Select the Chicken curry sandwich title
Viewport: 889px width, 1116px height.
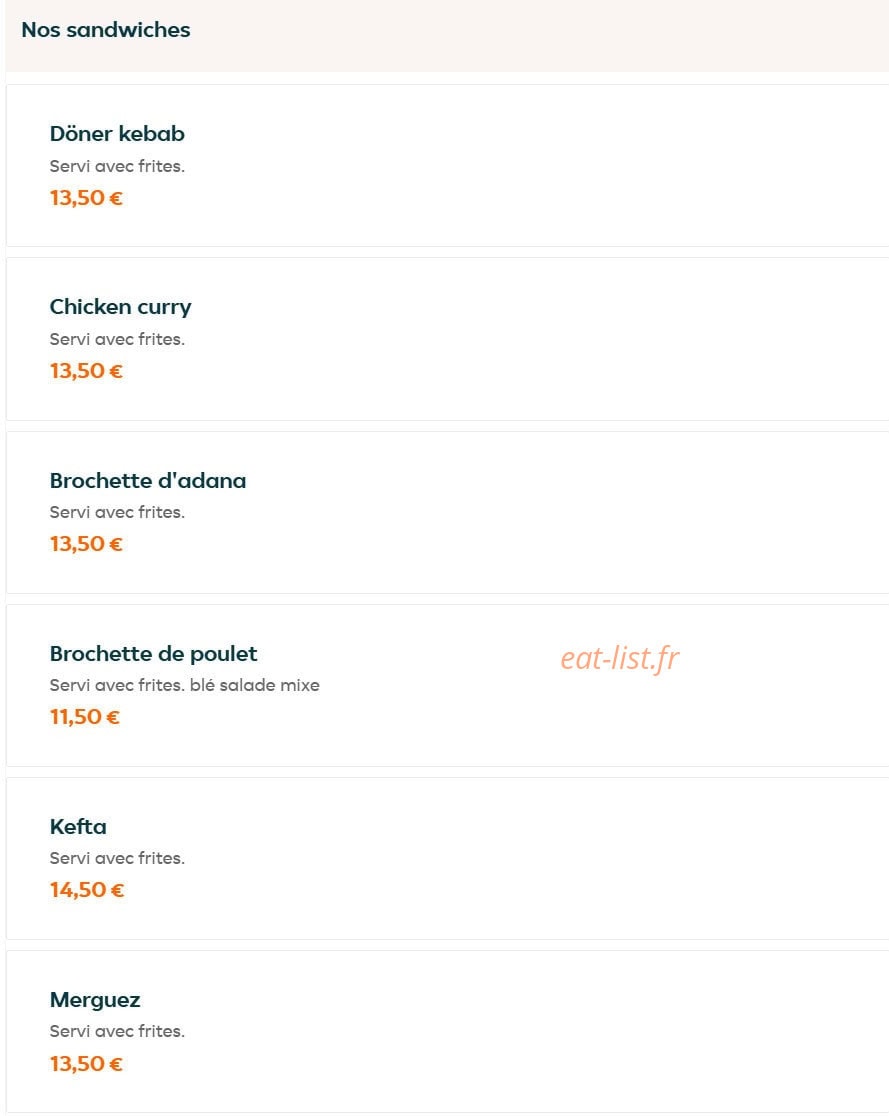[120, 307]
